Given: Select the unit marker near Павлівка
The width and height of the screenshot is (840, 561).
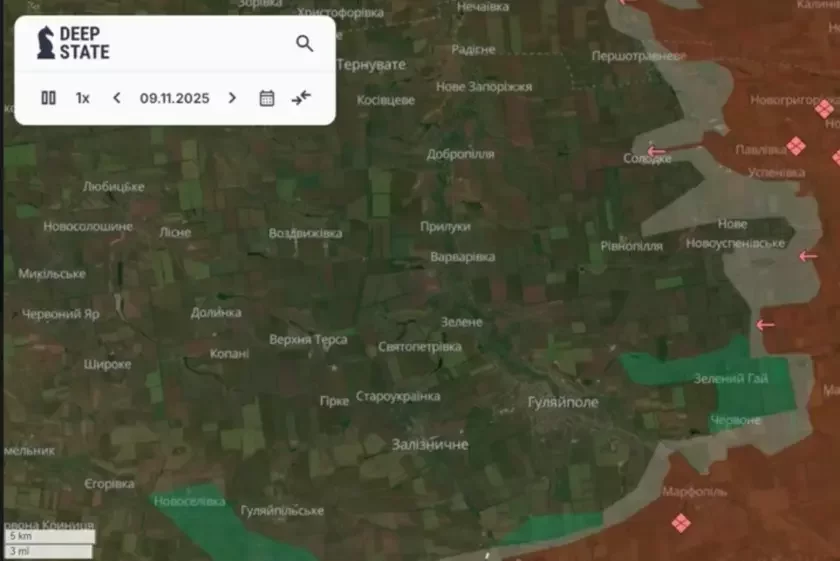Looking at the screenshot, I should pyautogui.click(x=795, y=146).
